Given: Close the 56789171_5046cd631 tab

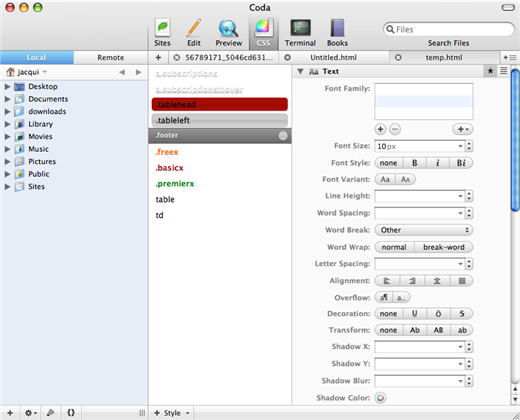Looking at the screenshot, I should tap(177, 58).
